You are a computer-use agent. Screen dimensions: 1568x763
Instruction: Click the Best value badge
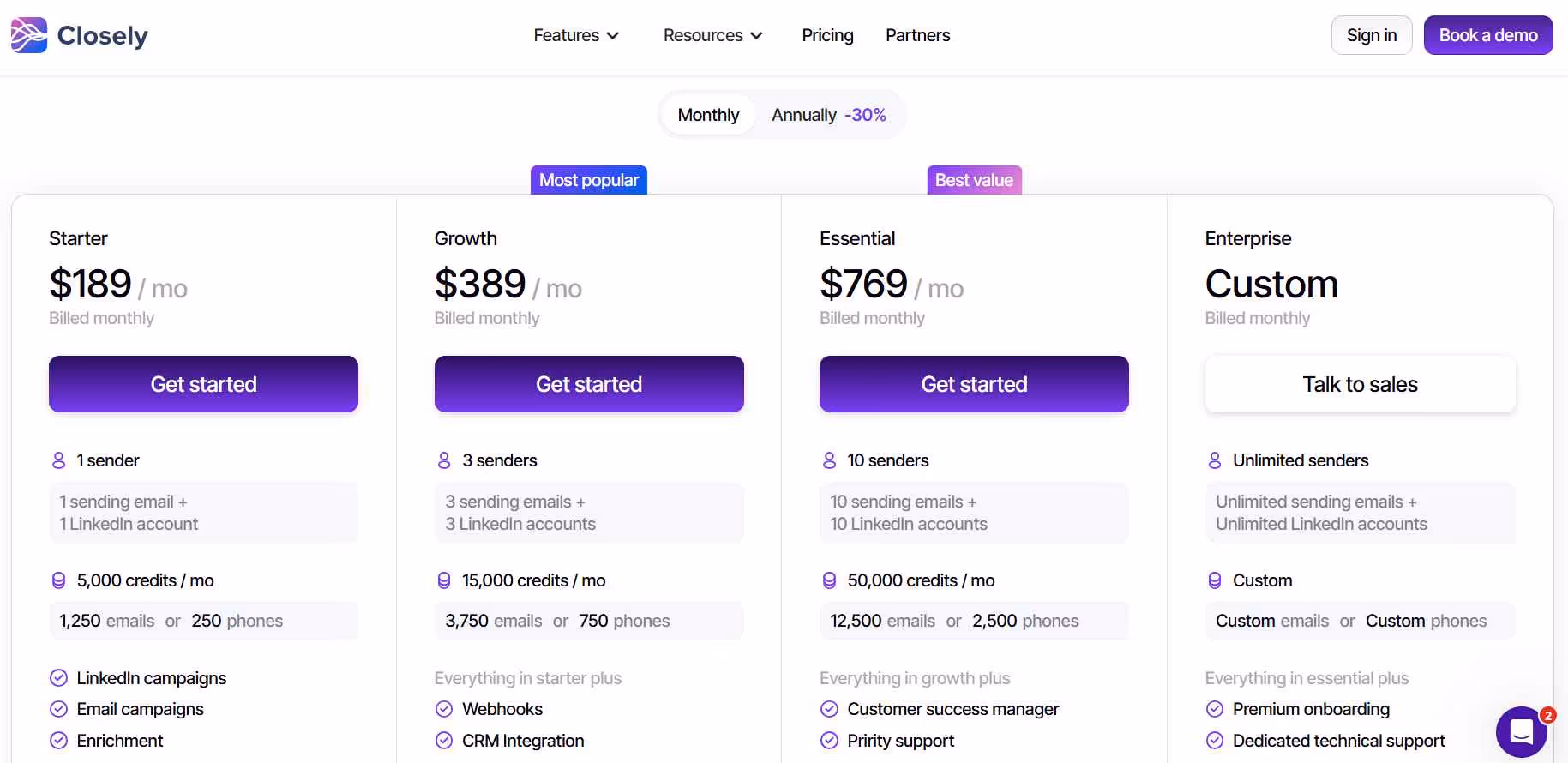point(975,180)
